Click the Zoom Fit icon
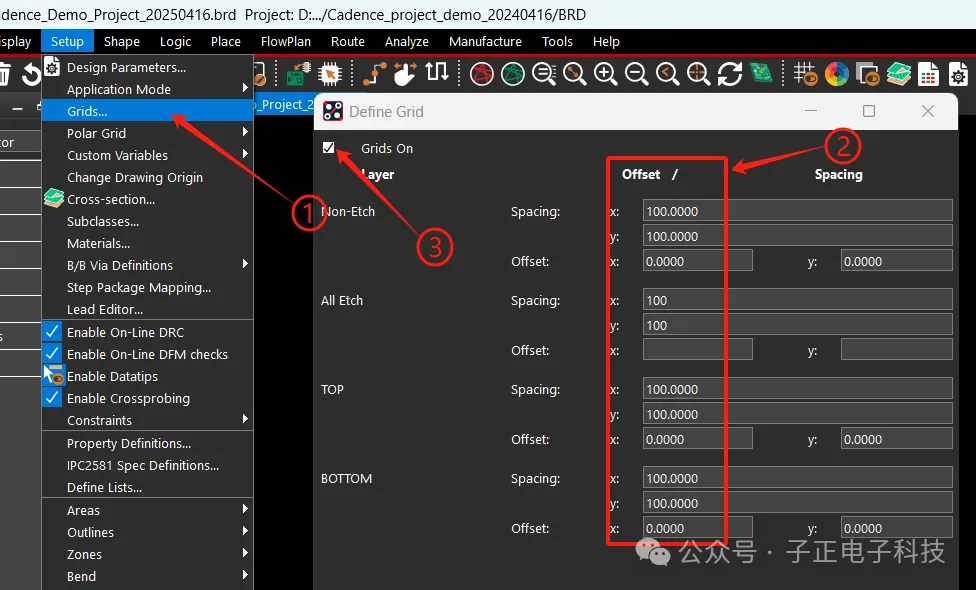976x590 pixels. (x=575, y=74)
